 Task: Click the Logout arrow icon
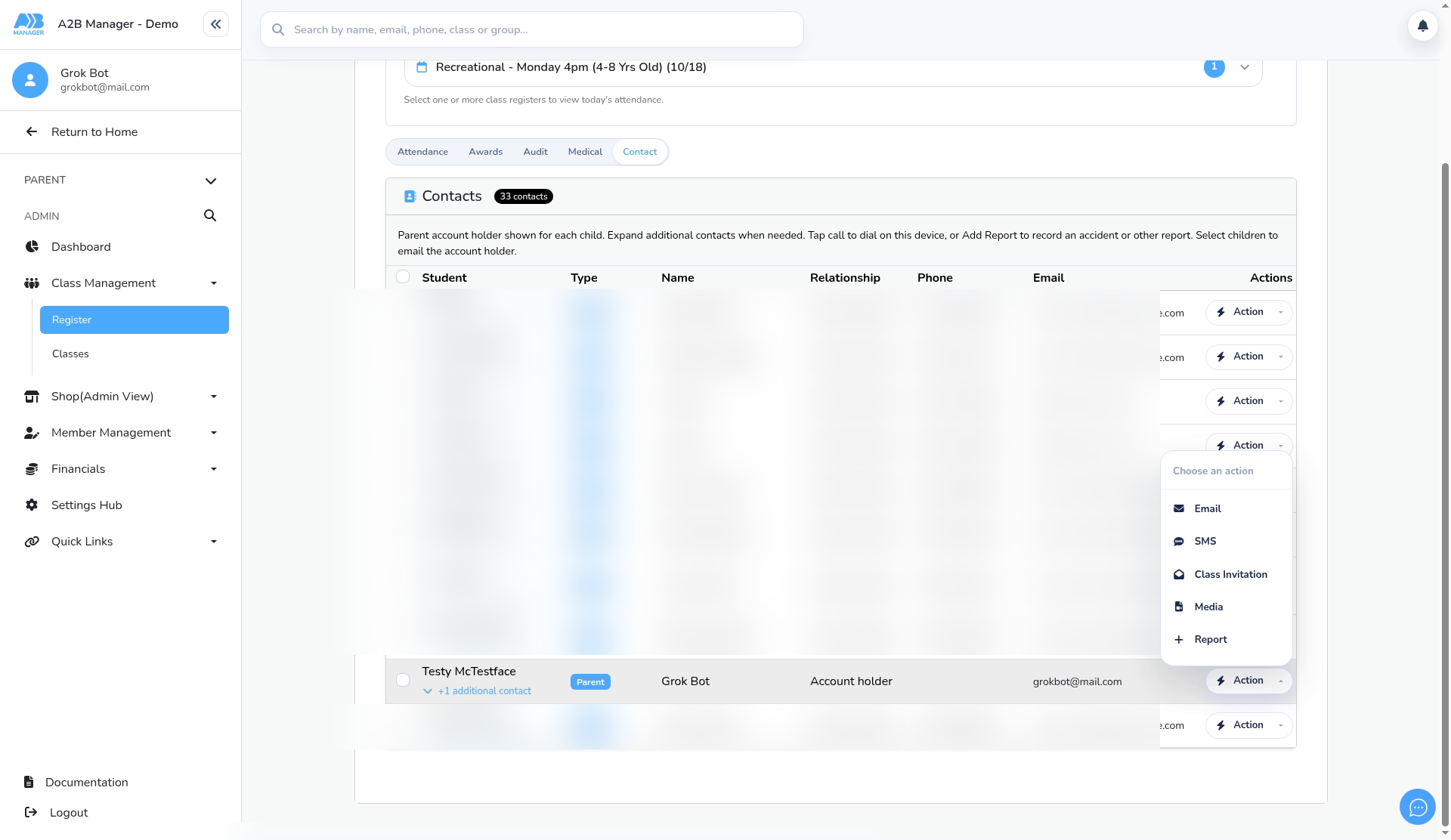point(31,812)
